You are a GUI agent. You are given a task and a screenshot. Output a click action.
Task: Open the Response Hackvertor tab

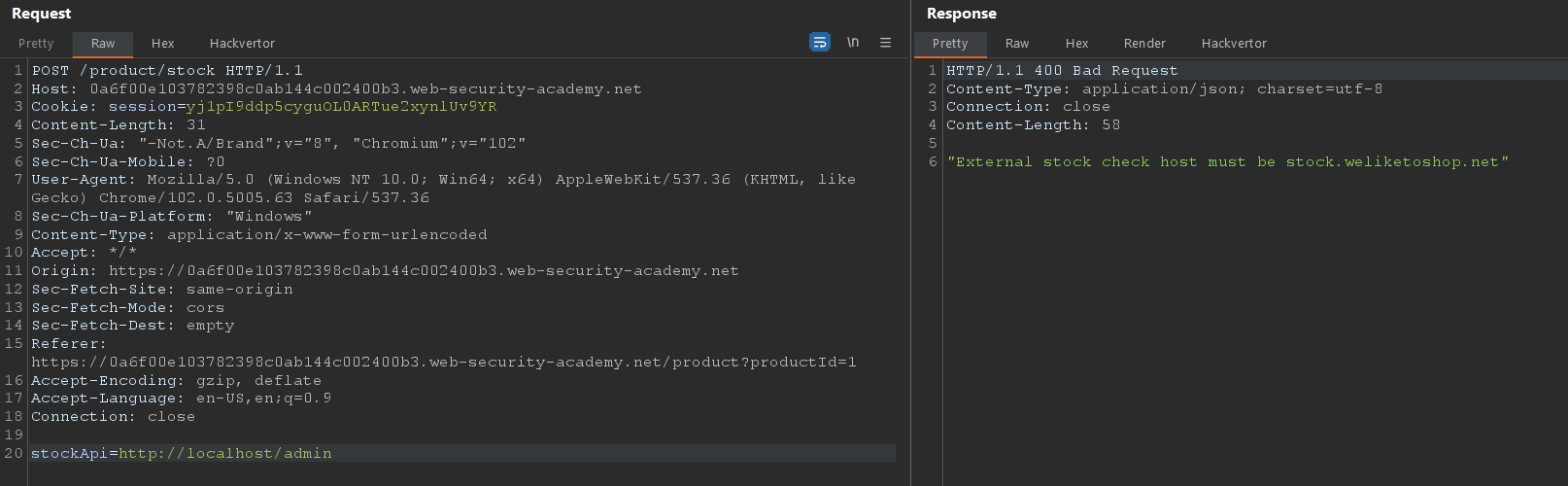[1234, 44]
